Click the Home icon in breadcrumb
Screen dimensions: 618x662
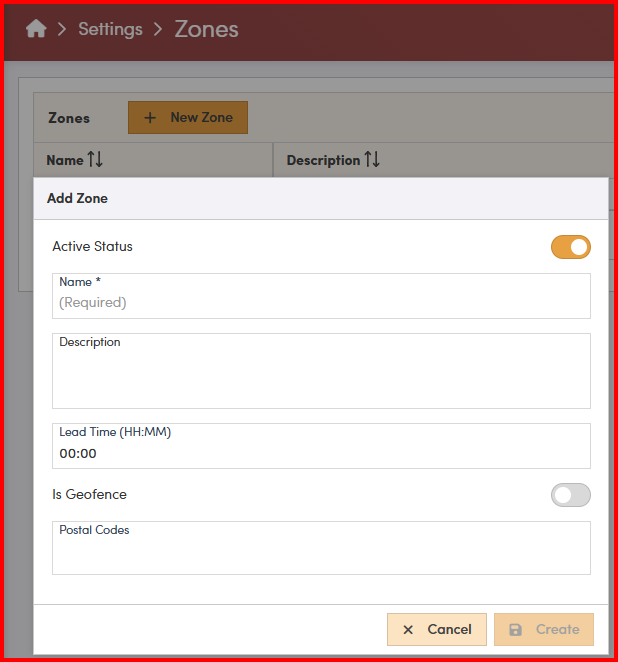click(36, 29)
